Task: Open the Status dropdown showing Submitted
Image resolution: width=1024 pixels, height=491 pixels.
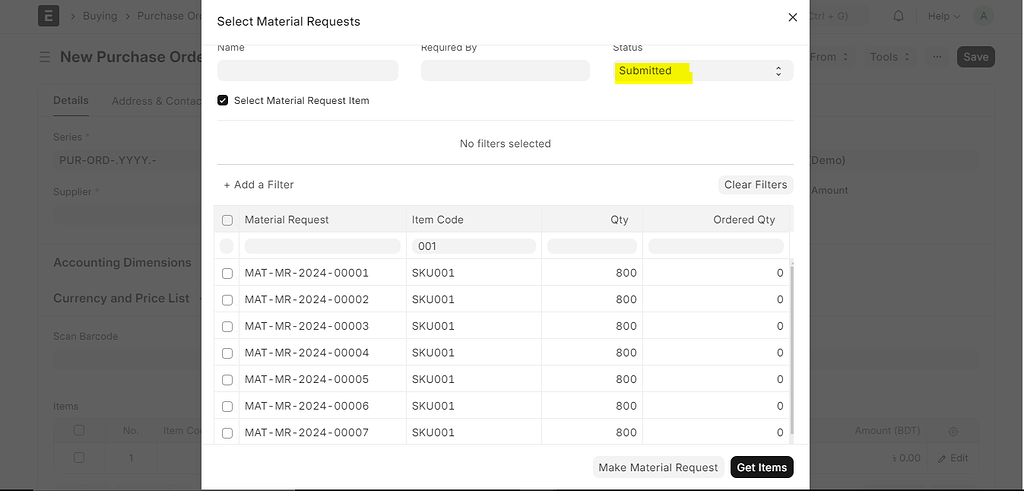Action: tap(703, 71)
